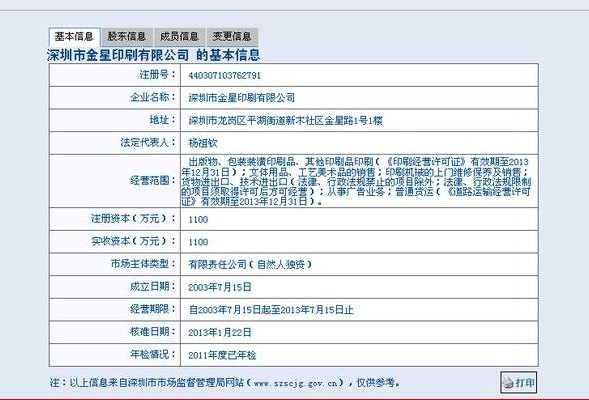Switch to the 基本信息 tab
Screen dimensions: 589x400
(74, 37)
